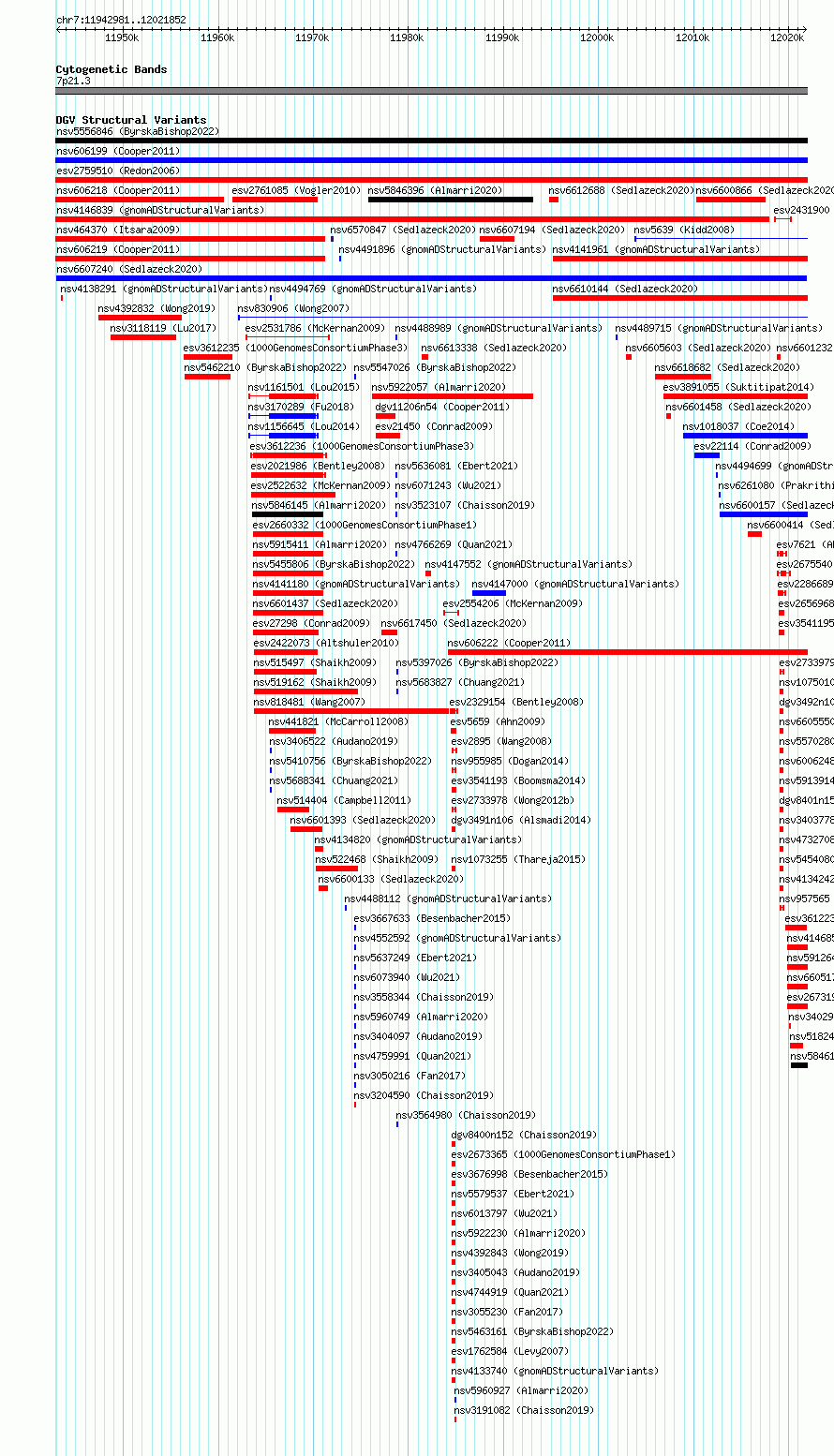Select nsv464370 (Itsara2009) variant
This screenshot has width=834, height=1456.
tap(118, 230)
